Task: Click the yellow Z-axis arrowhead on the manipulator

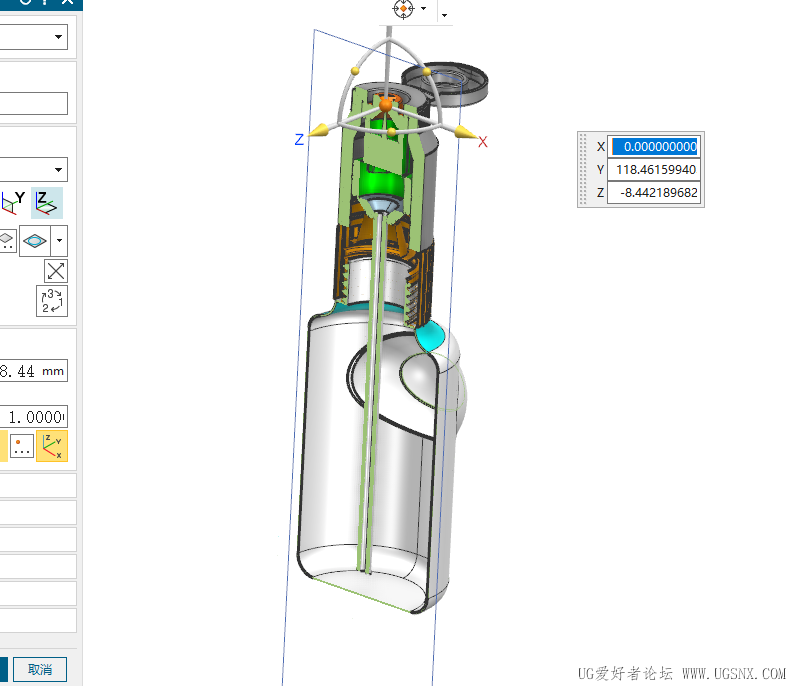Action: coord(319,131)
